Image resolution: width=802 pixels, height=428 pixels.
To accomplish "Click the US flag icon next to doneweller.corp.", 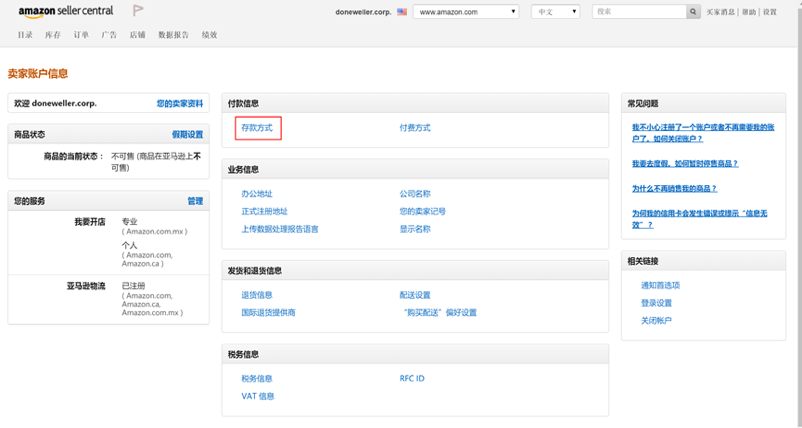I will click(x=402, y=12).
